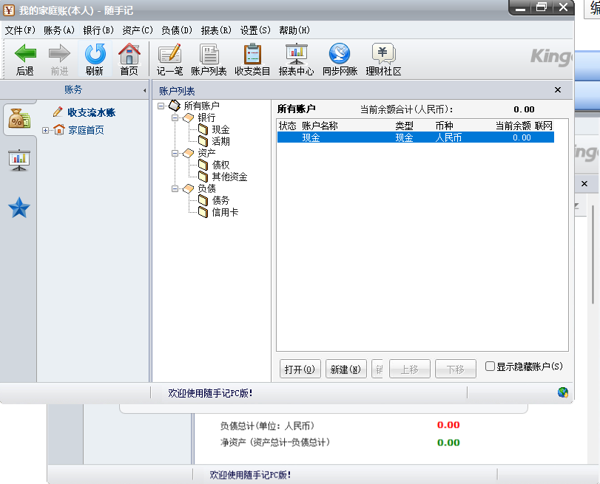Select the 信用卡 account tree item
Screen dimensions: 600x484
[x=224, y=212]
